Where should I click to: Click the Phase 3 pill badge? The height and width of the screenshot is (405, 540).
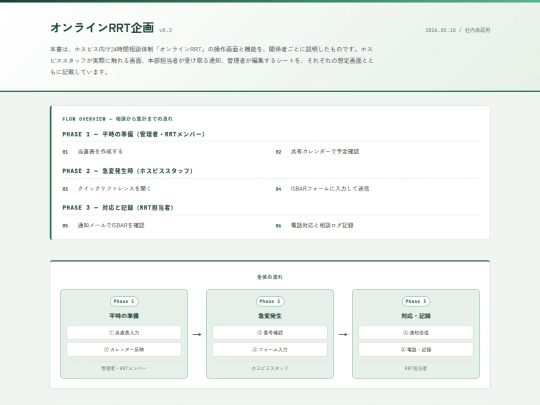(416, 301)
